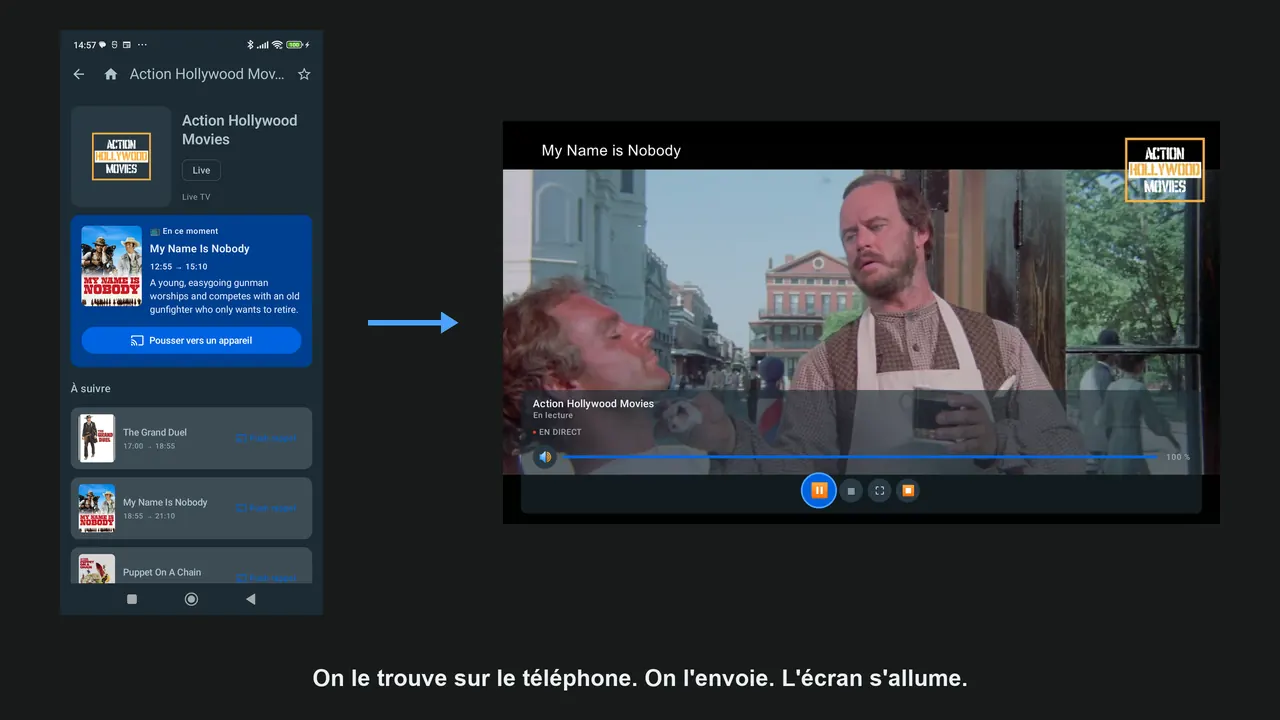
Task: Favorite the channel with the star icon
Action: pos(304,74)
